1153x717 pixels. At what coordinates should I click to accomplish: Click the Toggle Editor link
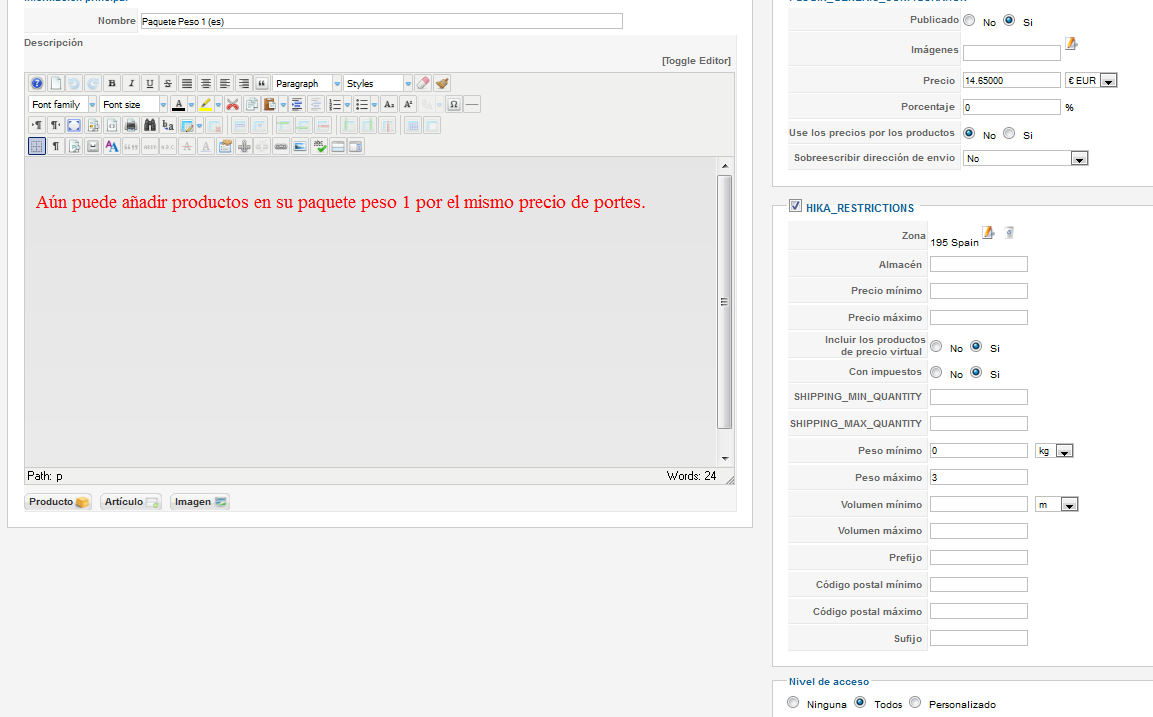pos(696,60)
